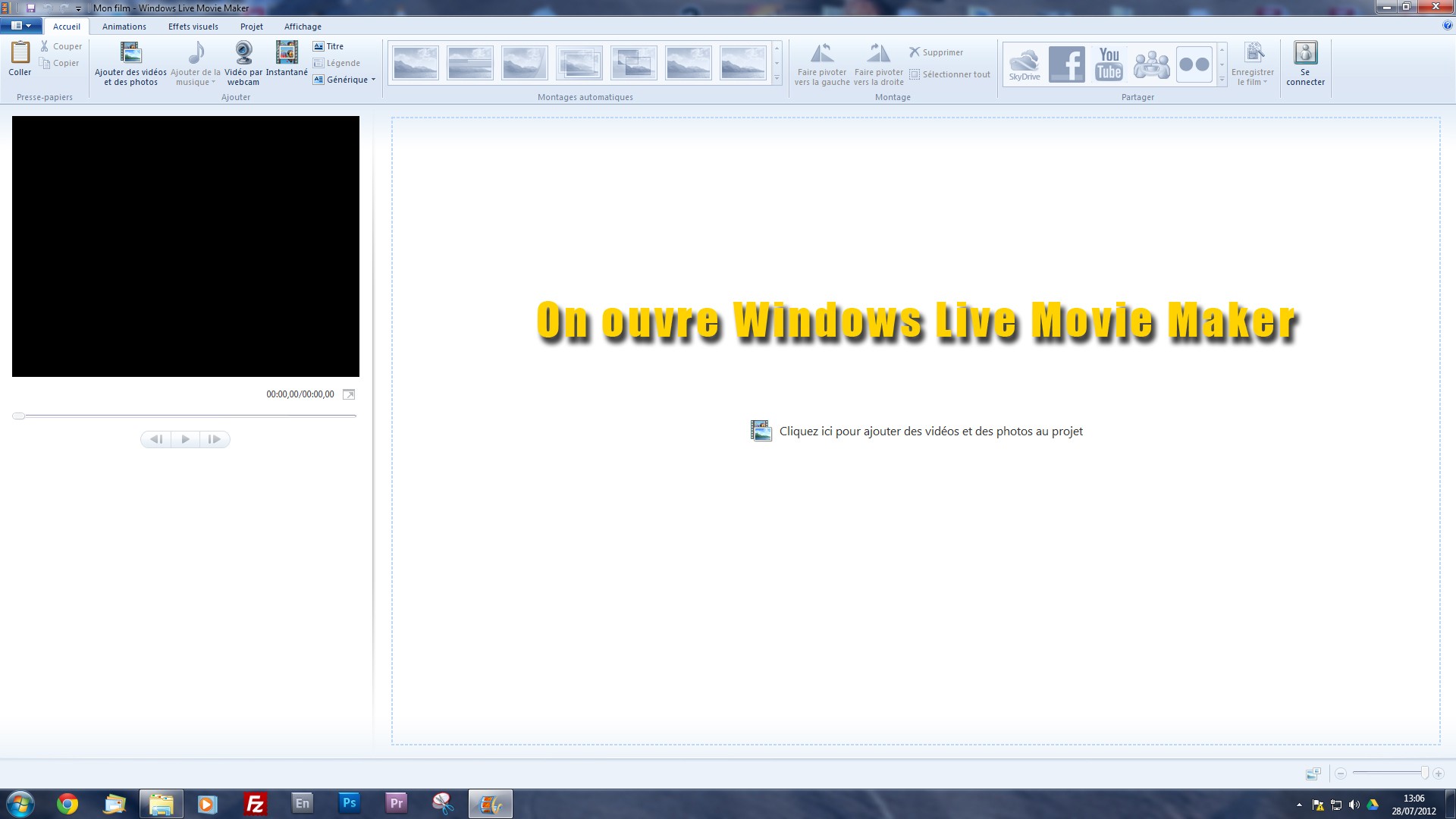Switch to the Affichage tab

coord(303,27)
